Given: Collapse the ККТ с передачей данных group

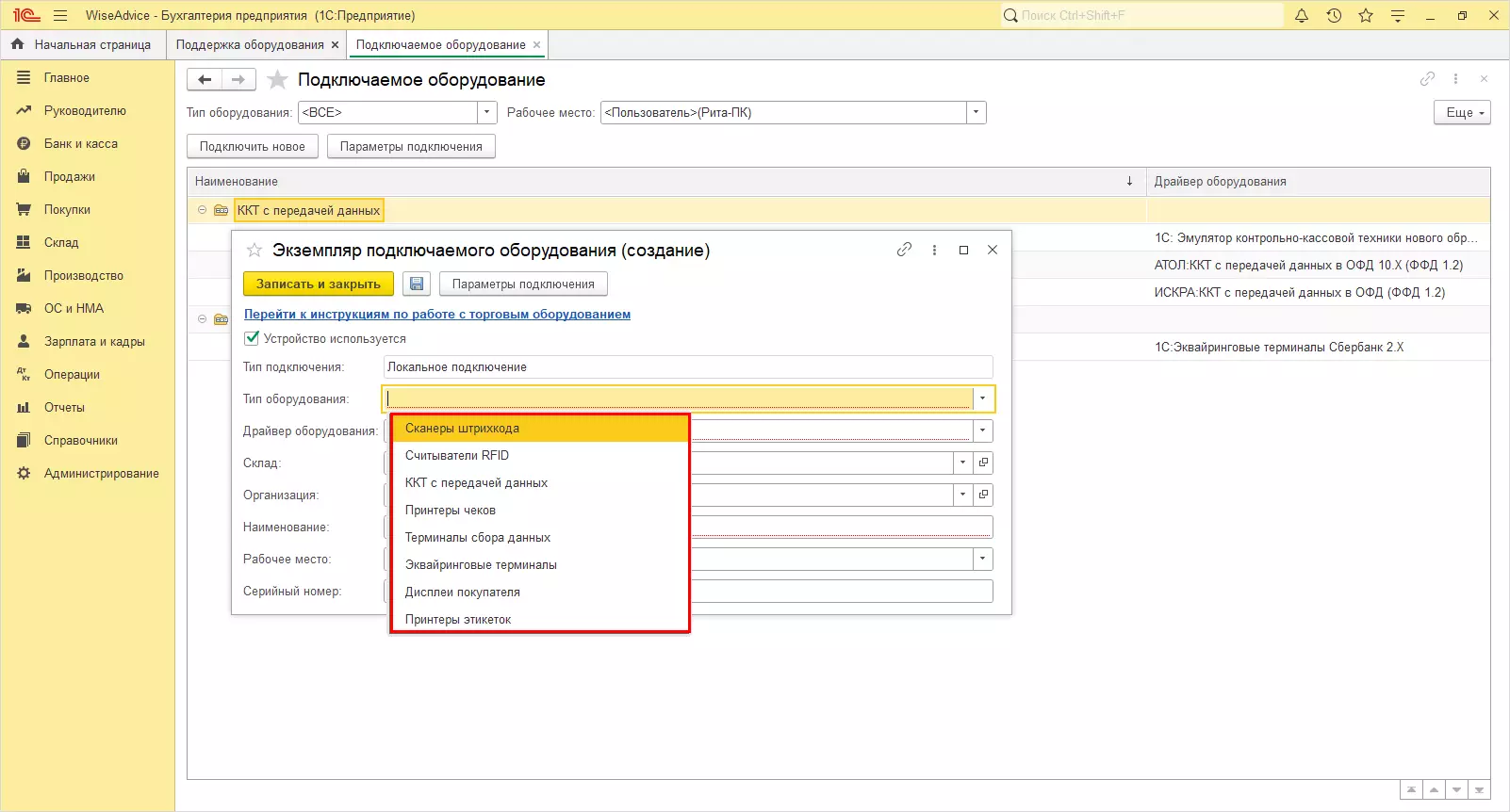Looking at the screenshot, I should 202,210.
